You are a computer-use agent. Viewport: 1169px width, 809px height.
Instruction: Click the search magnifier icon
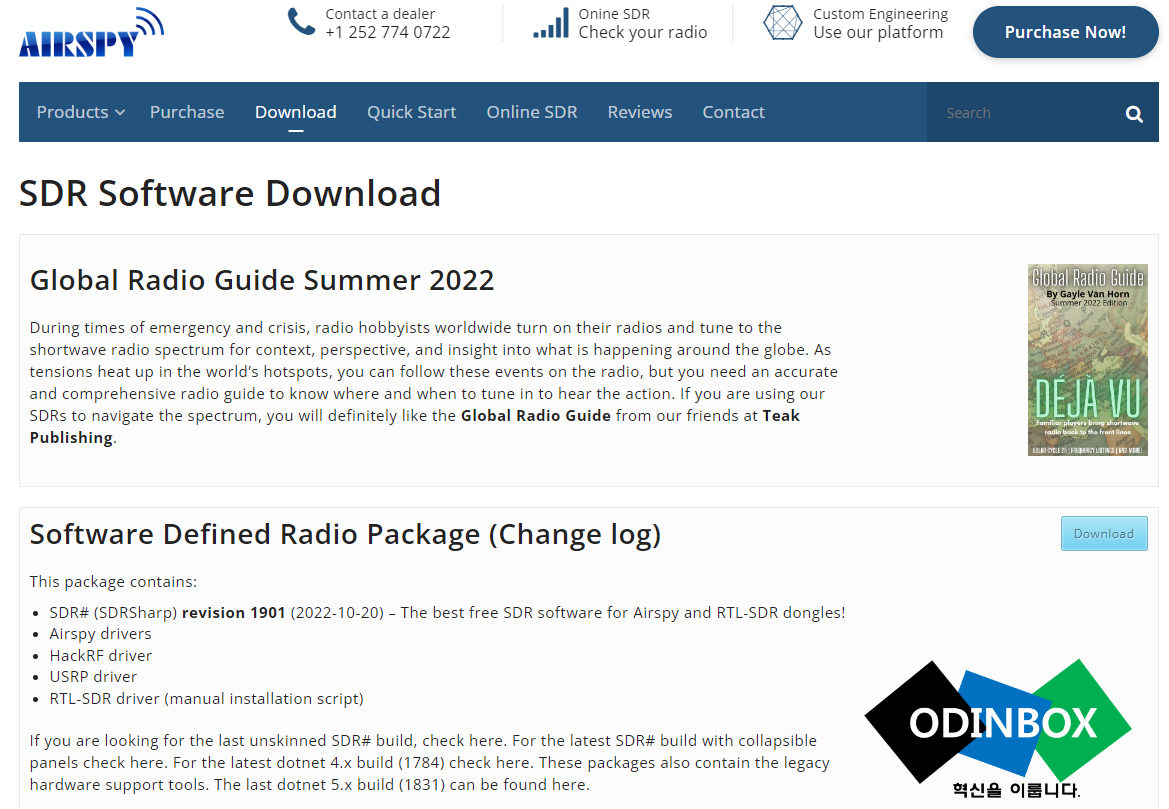(1134, 113)
